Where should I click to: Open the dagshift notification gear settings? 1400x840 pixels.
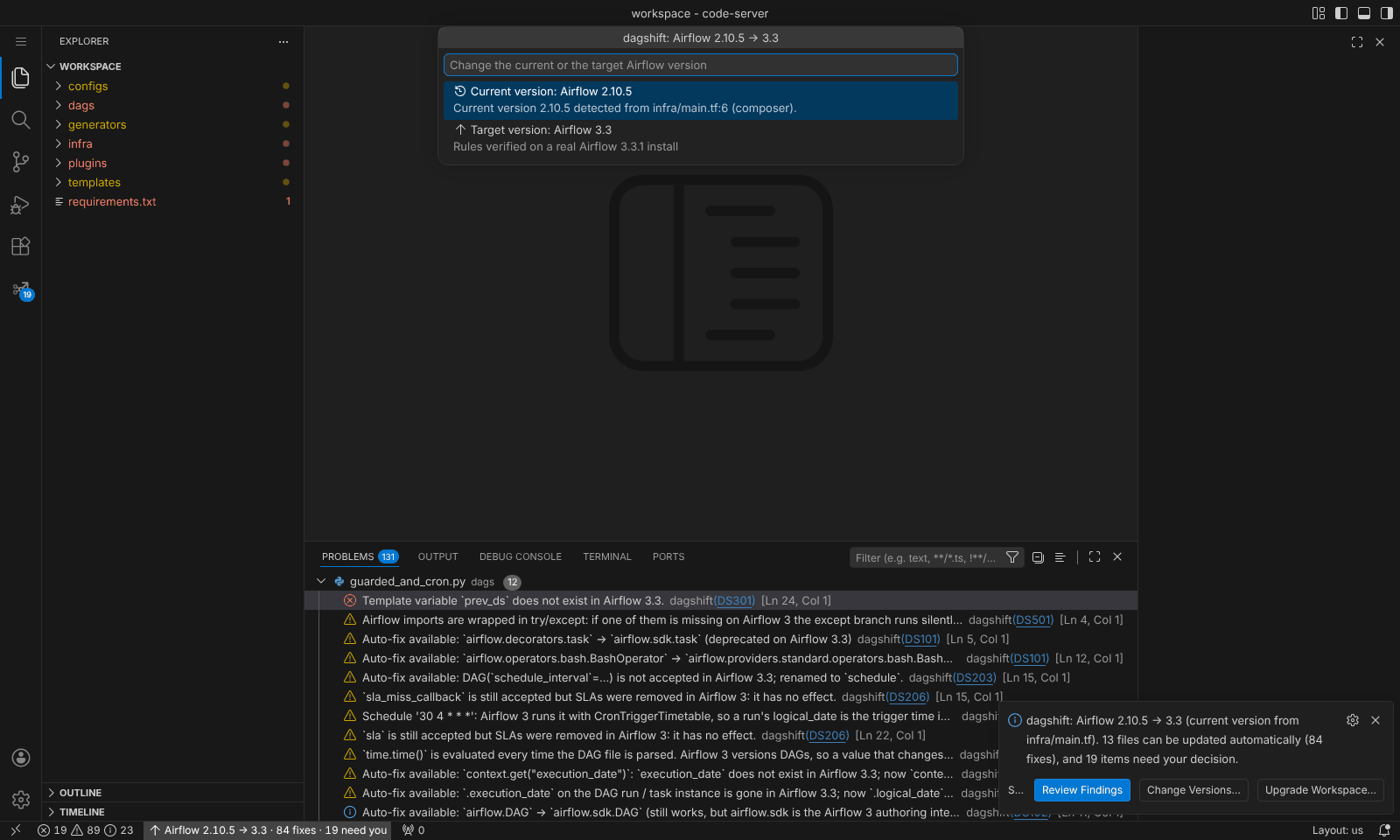[1353, 720]
